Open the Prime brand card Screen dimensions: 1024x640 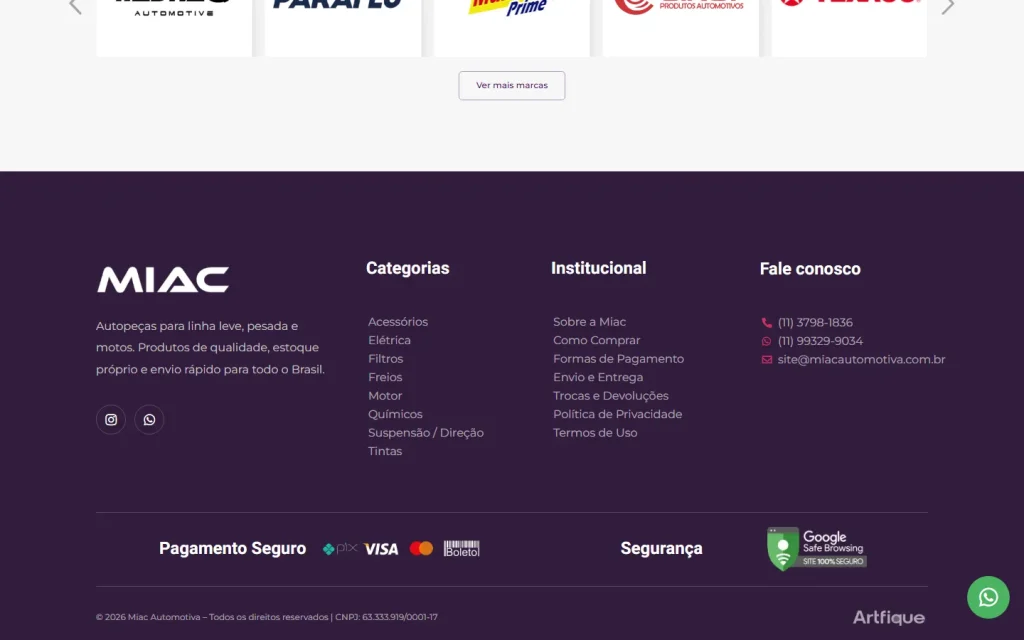click(511, 28)
